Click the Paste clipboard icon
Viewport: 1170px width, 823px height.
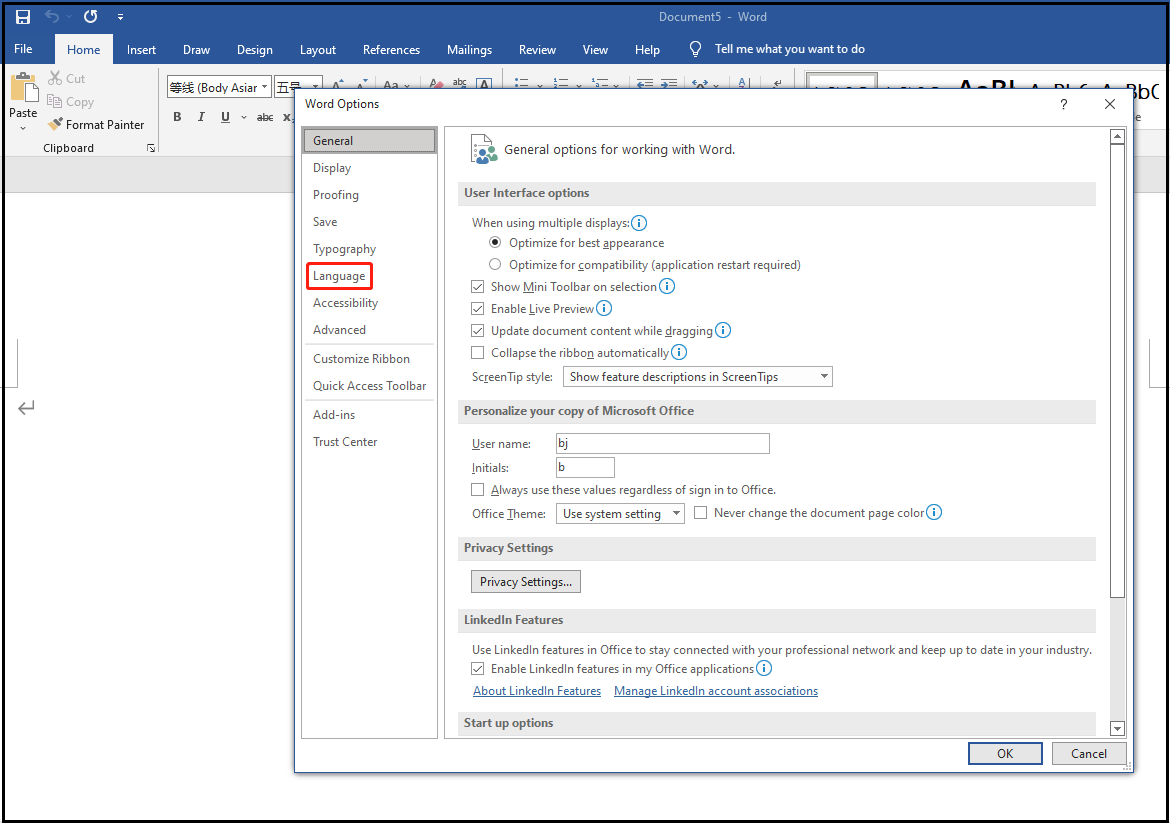click(23, 88)
